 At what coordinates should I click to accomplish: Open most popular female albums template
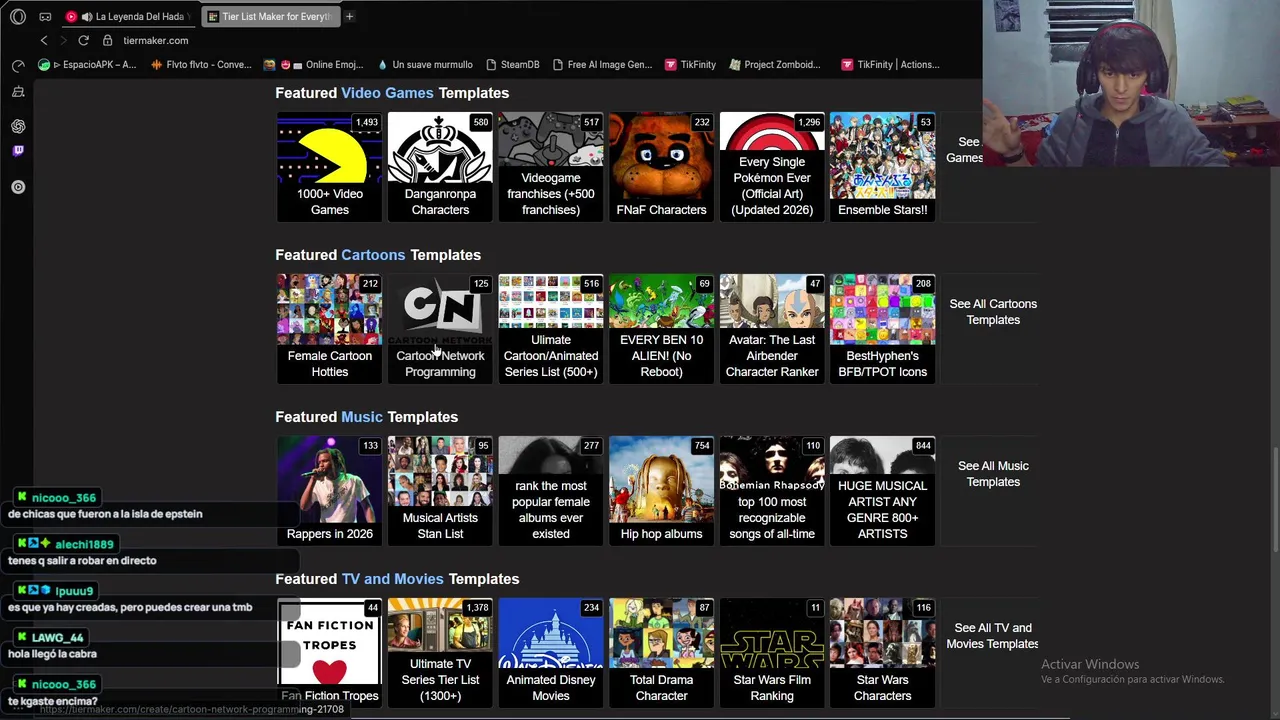(551, 491)
